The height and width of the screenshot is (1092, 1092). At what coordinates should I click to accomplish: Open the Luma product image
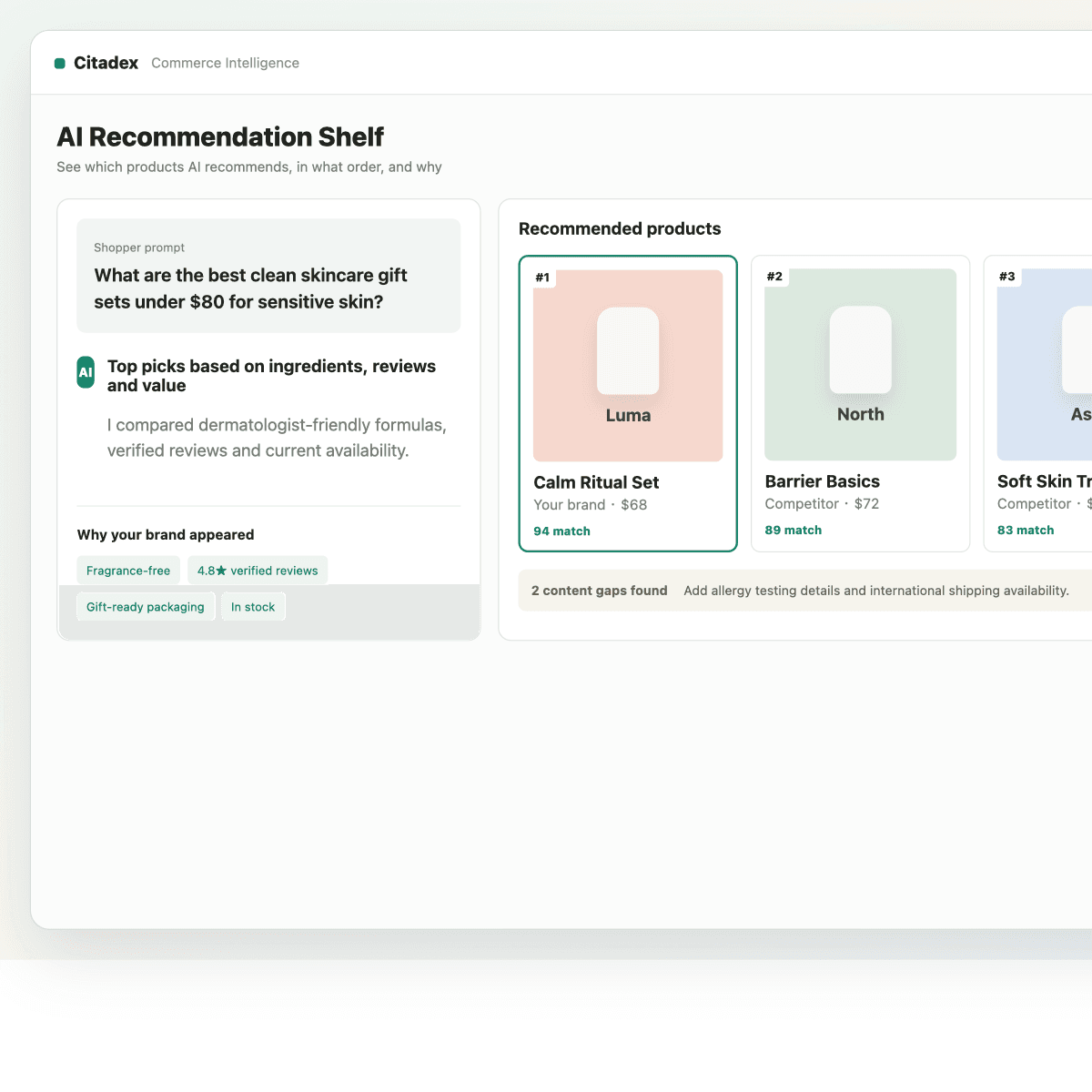click(628, 366)
